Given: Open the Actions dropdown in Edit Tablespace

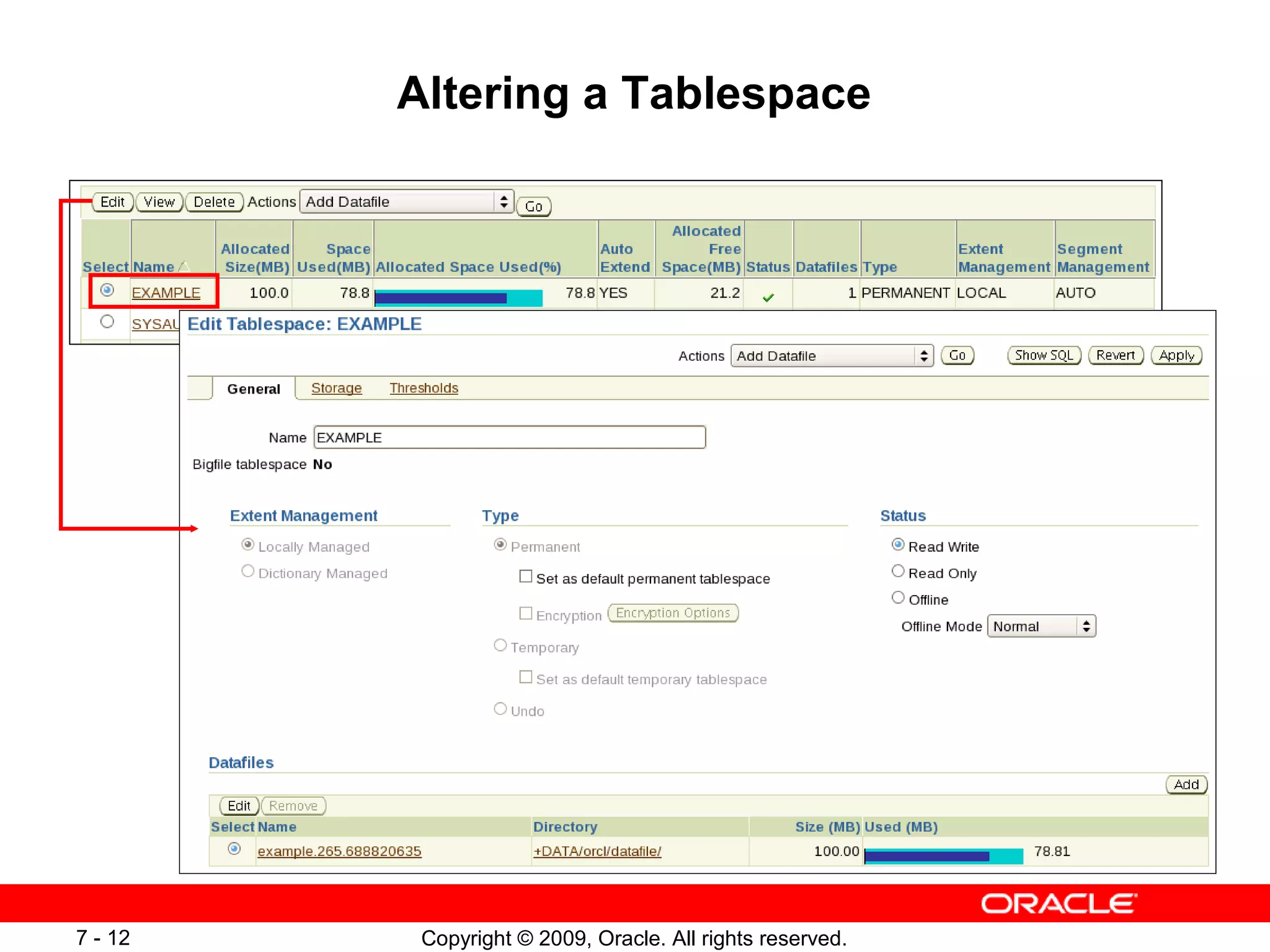Looking at the screenshot, I should [x=832, y=356].
